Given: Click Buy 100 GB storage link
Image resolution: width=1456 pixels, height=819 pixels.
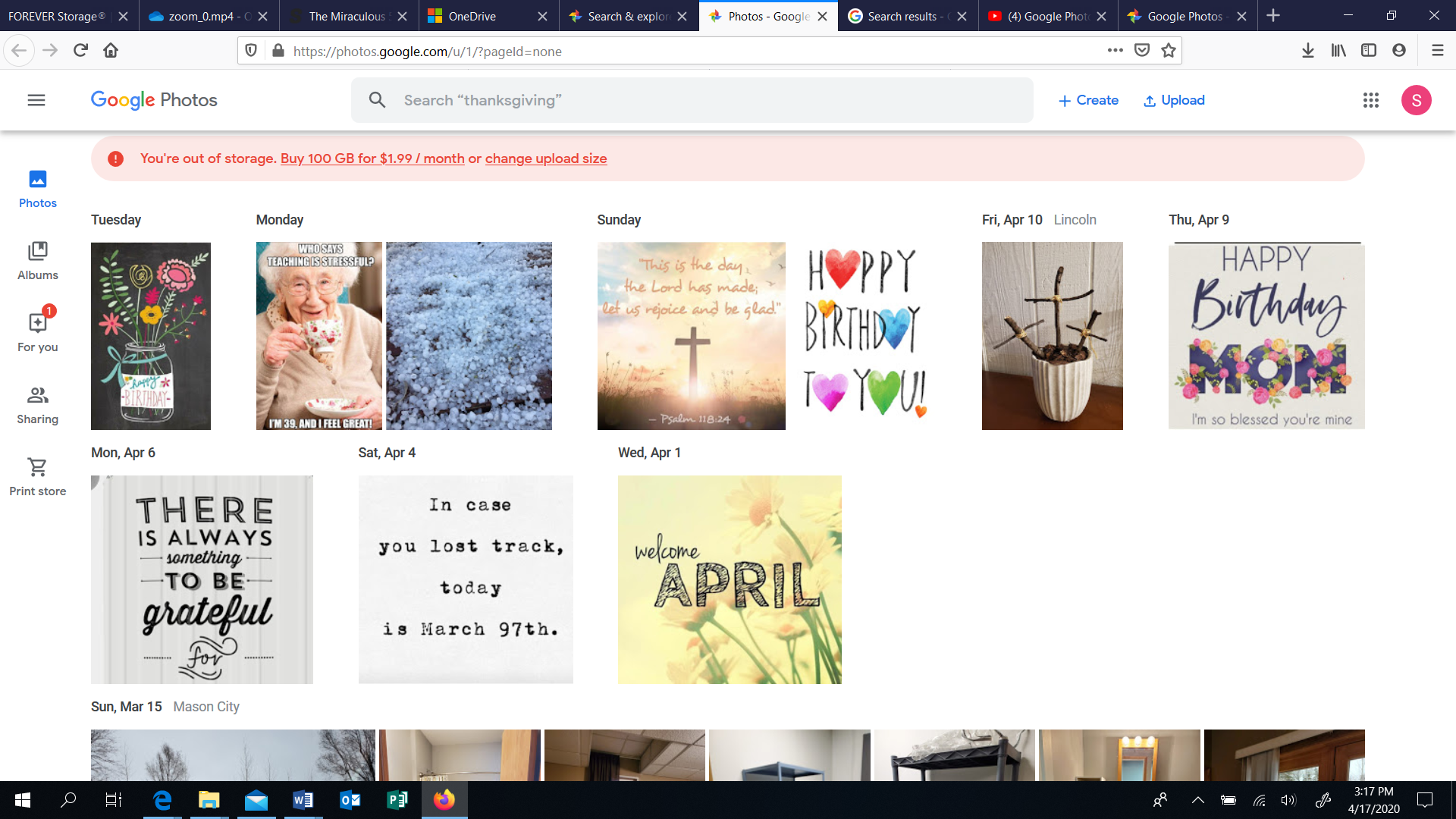Looking at the screenshot, I should [372, 158].
